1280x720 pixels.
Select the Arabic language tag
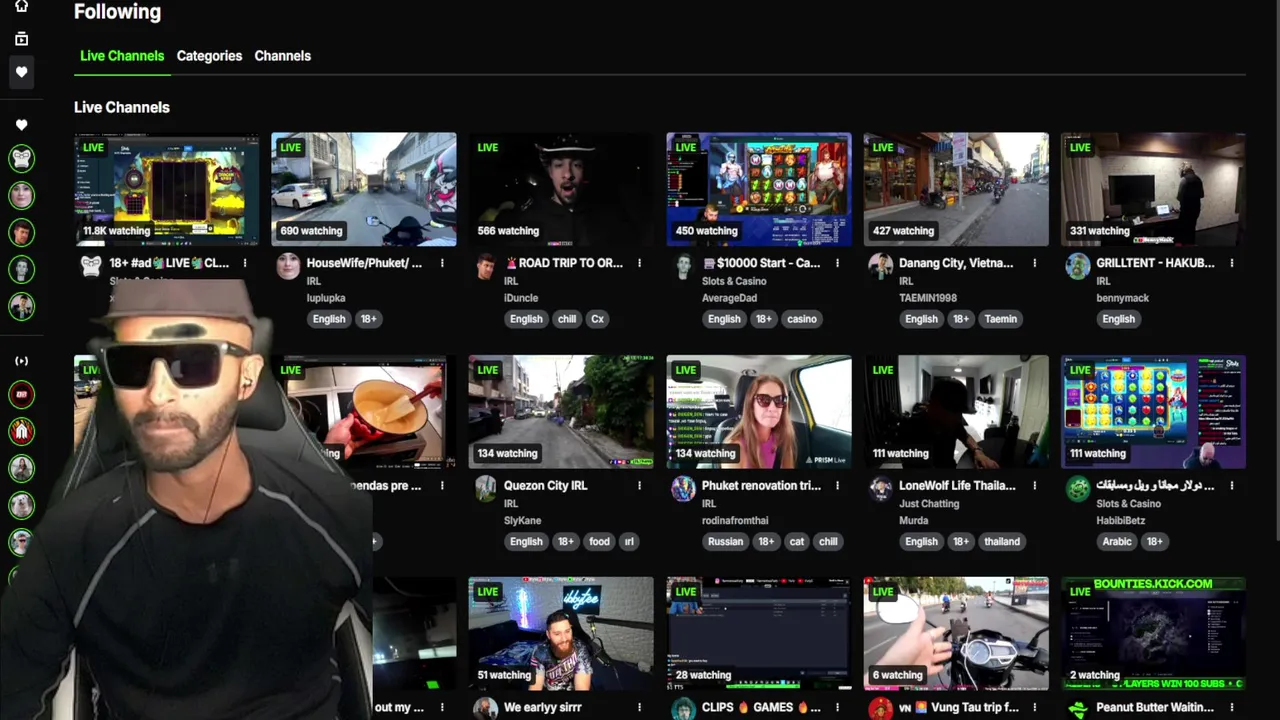point(1117,541)
